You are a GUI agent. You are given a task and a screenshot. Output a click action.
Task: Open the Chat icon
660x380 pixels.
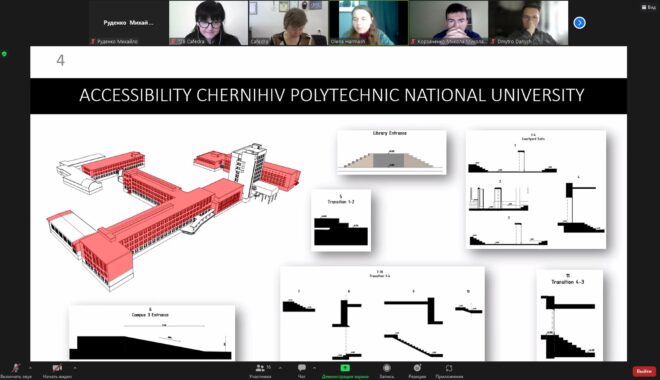point(302,368)
